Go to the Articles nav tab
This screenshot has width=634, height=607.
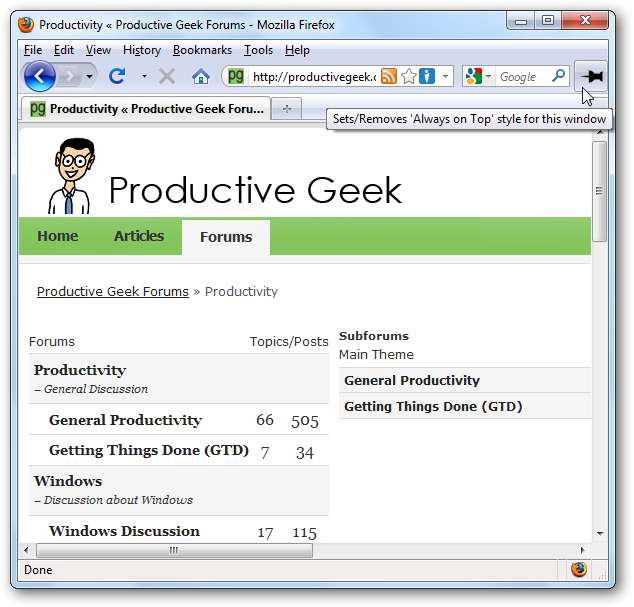[x=139, y=236]
